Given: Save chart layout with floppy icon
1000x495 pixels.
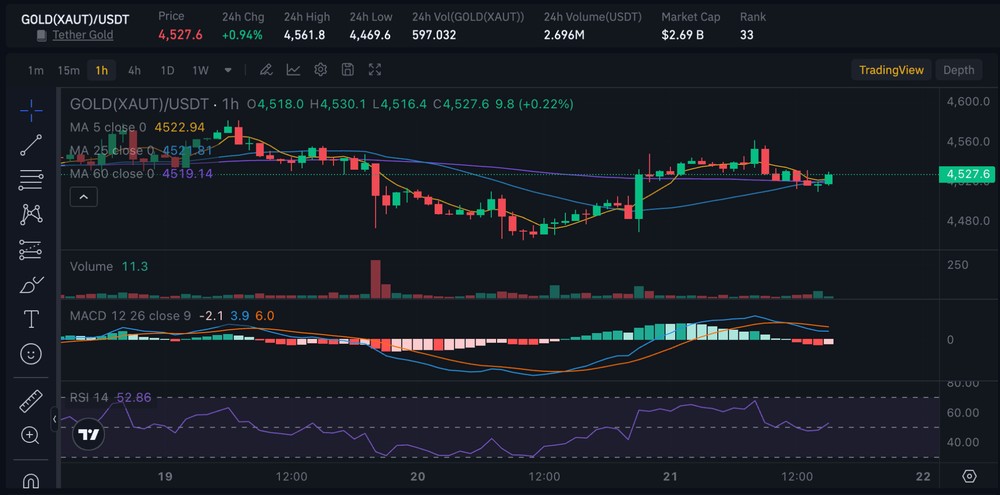Looking at the screenshot, I should (348, 70).
